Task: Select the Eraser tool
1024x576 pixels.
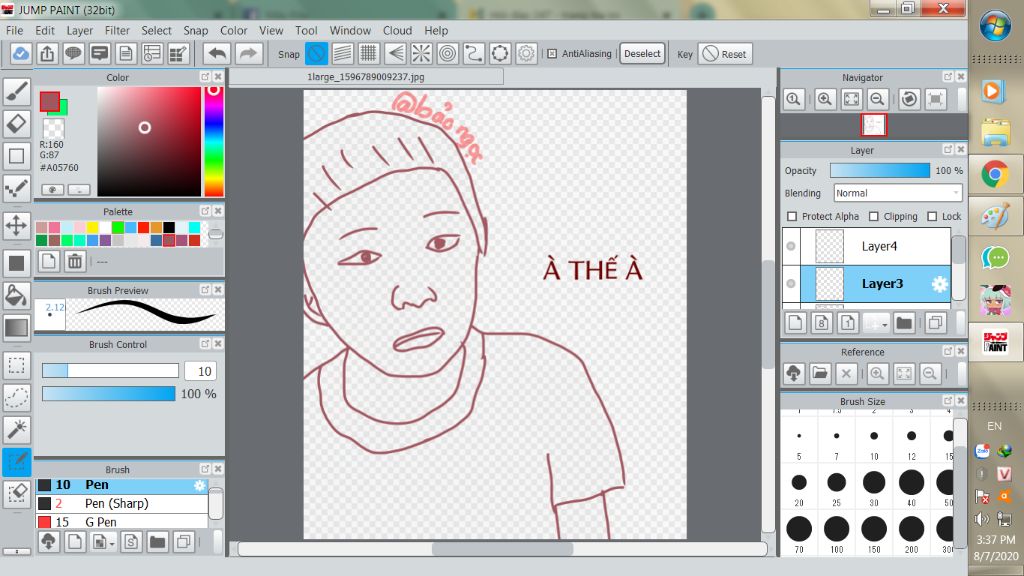Action: click(x=17, y=124)
